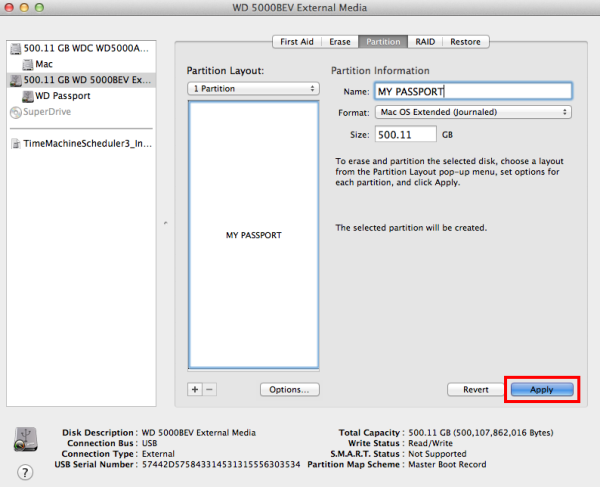Click into the partition Name text field

[471, 91]
